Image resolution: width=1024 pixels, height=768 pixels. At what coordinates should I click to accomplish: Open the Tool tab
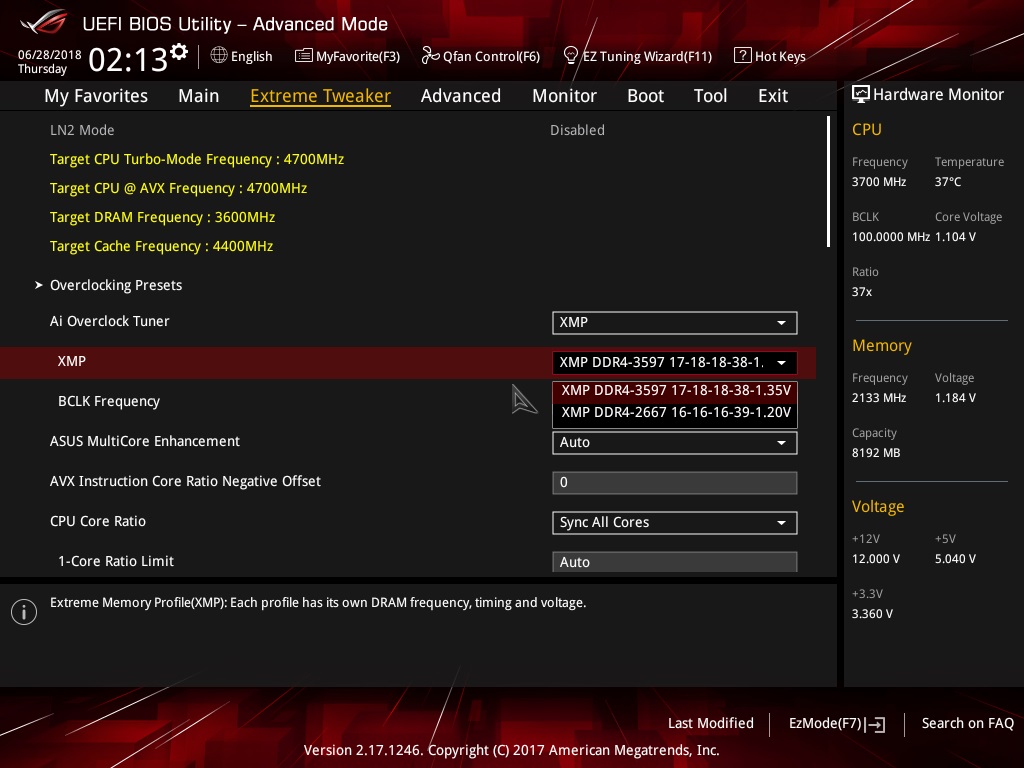click(710, 96)
